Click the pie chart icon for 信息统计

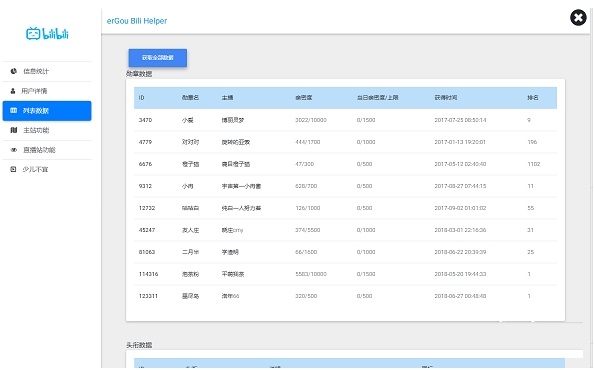click(x=14, y=71)
